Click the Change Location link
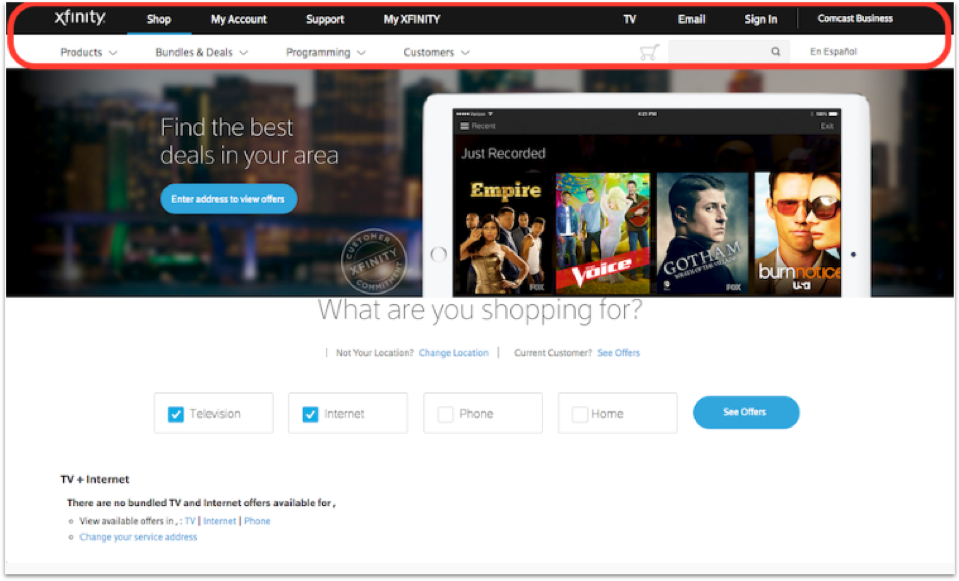 click(x=454, y=353)
